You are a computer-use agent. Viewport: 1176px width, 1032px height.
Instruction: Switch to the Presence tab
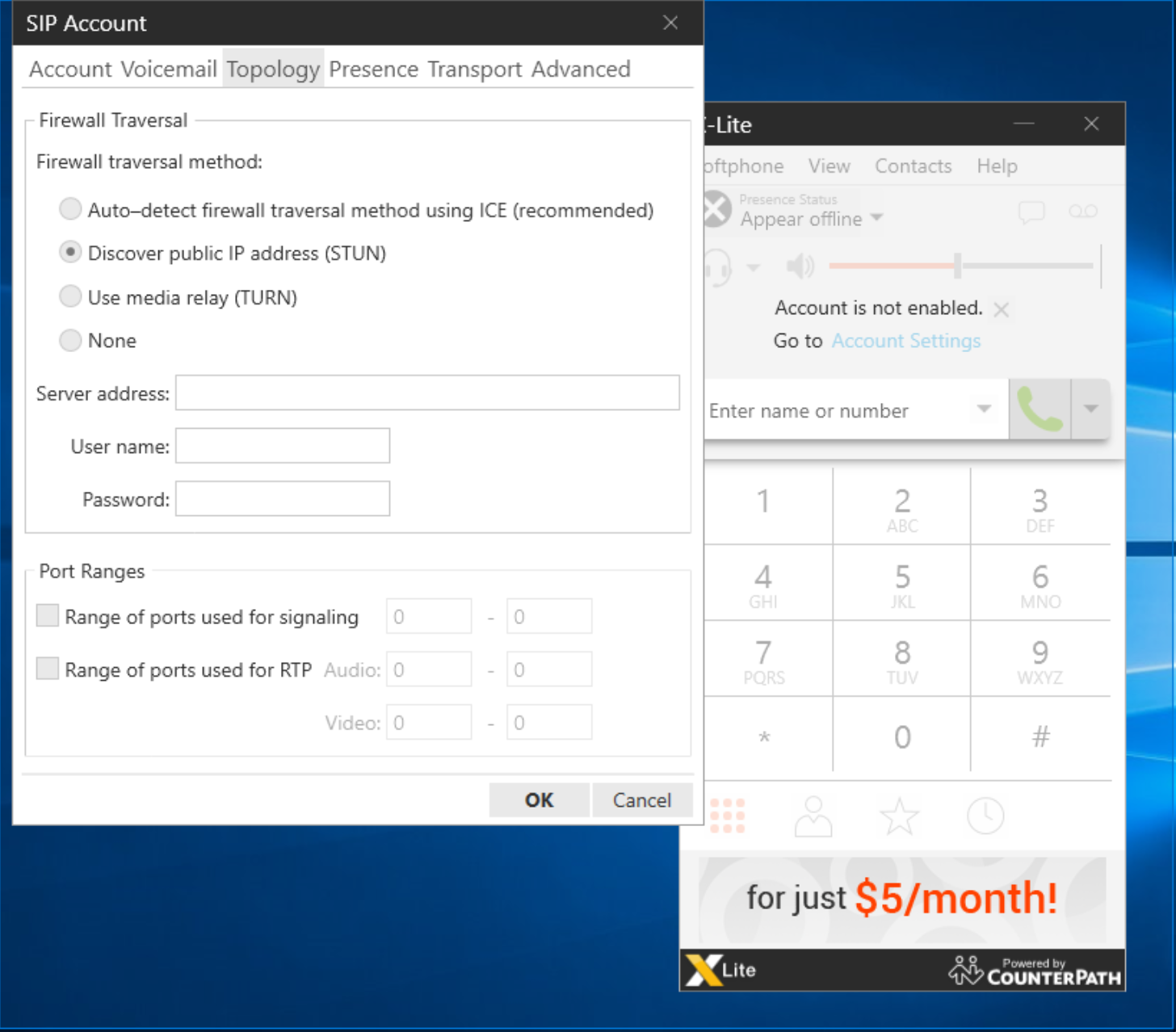click(x=374, y=69)
